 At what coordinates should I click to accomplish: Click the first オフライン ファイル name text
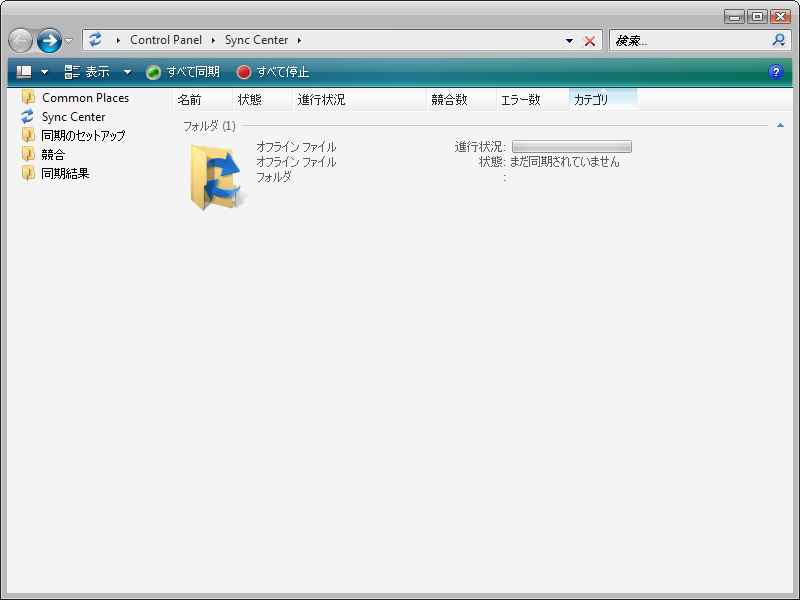296,147
